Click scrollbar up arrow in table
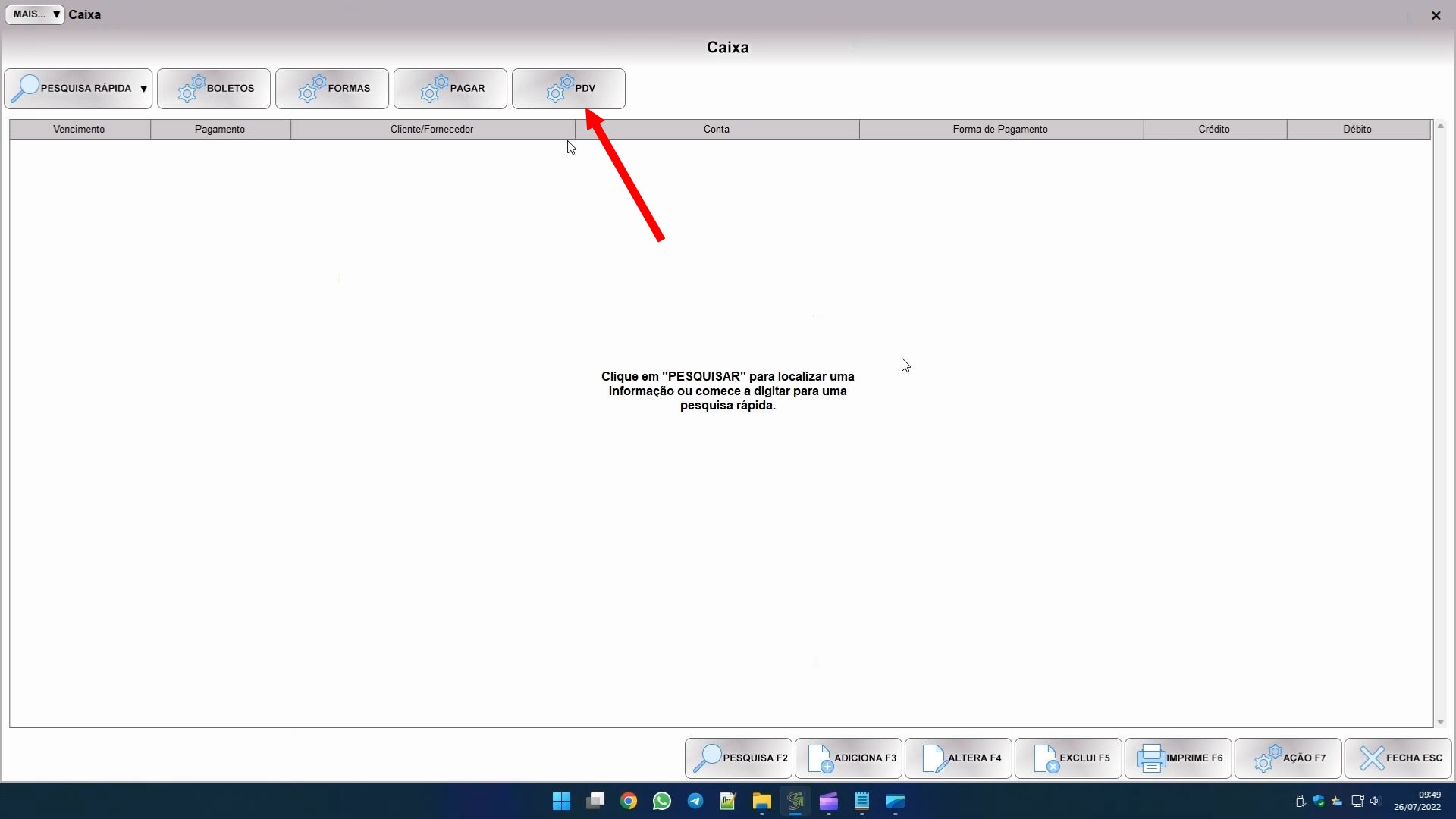 click(1440, 126)
